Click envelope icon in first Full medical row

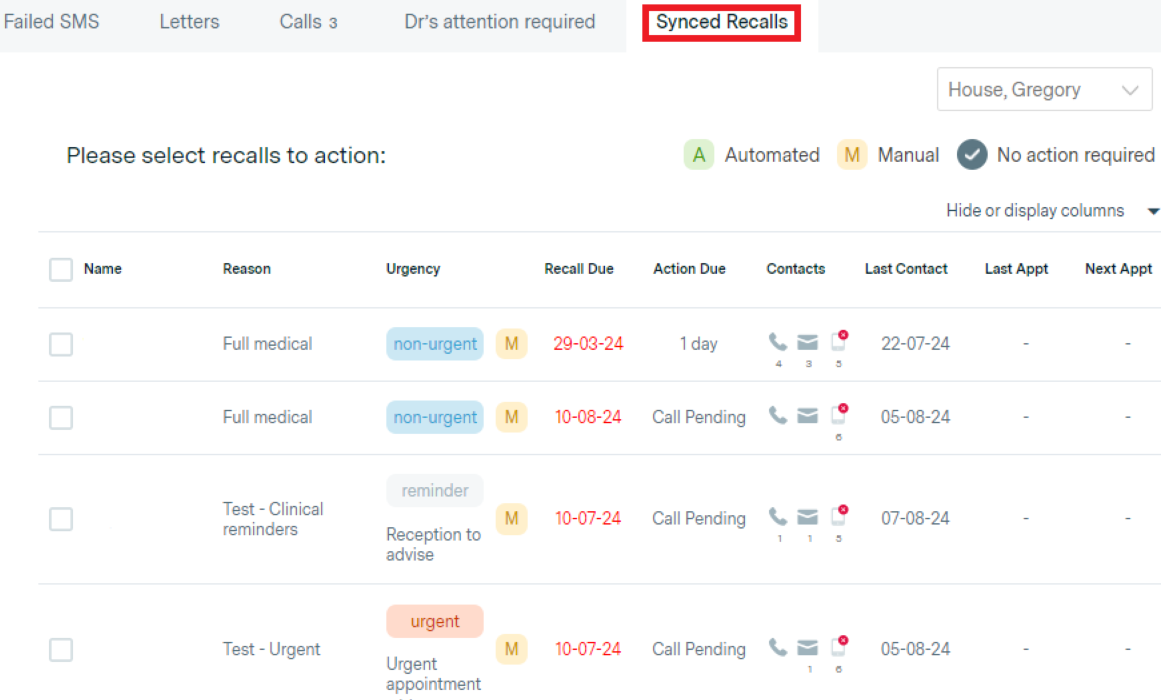click(808, 343)
